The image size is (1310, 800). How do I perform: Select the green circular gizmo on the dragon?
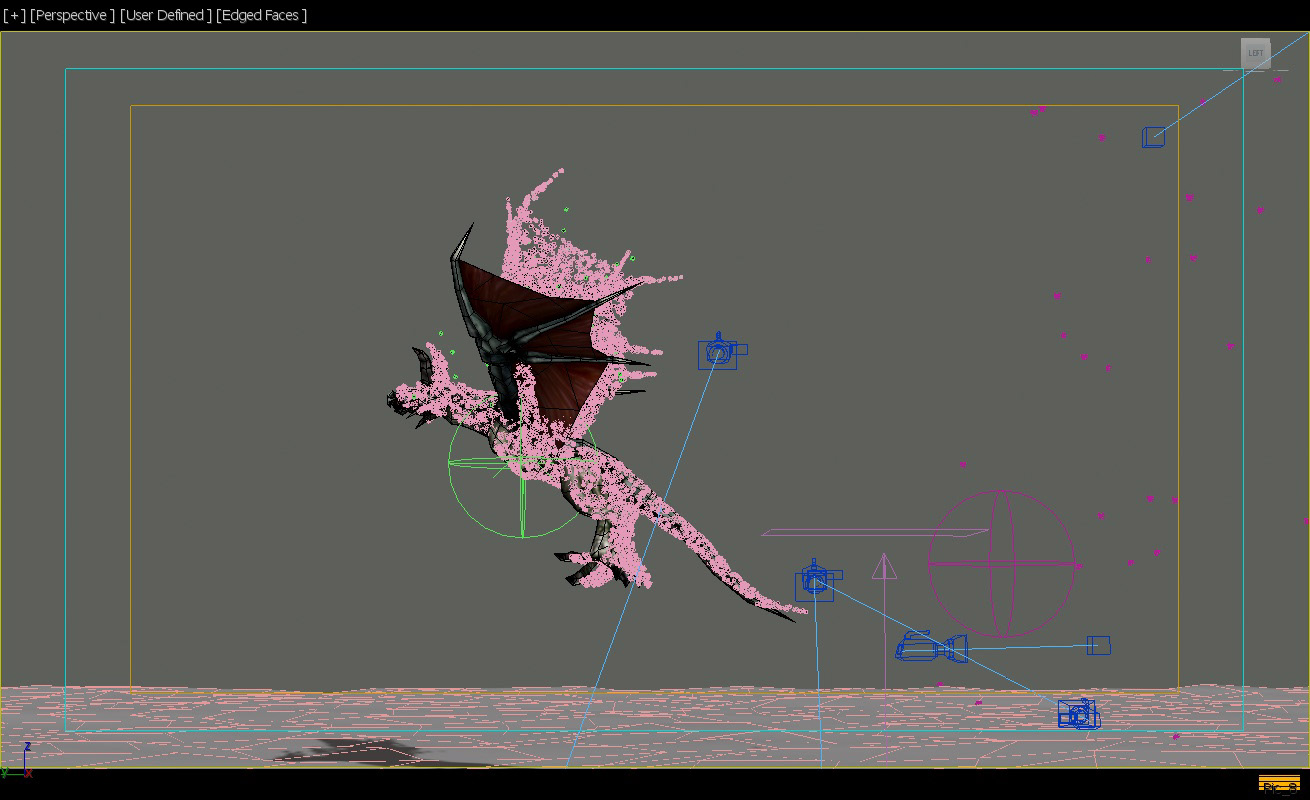point(522,463)
